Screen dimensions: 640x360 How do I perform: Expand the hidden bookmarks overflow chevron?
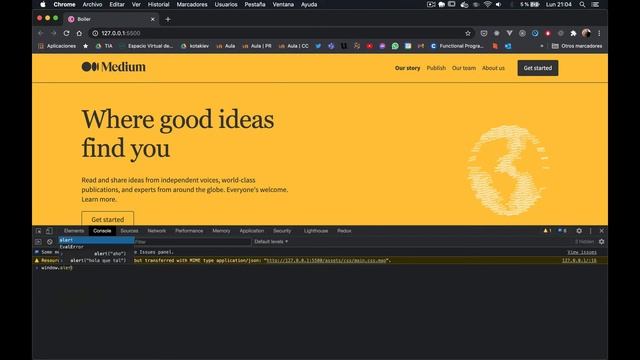[542, 46]
